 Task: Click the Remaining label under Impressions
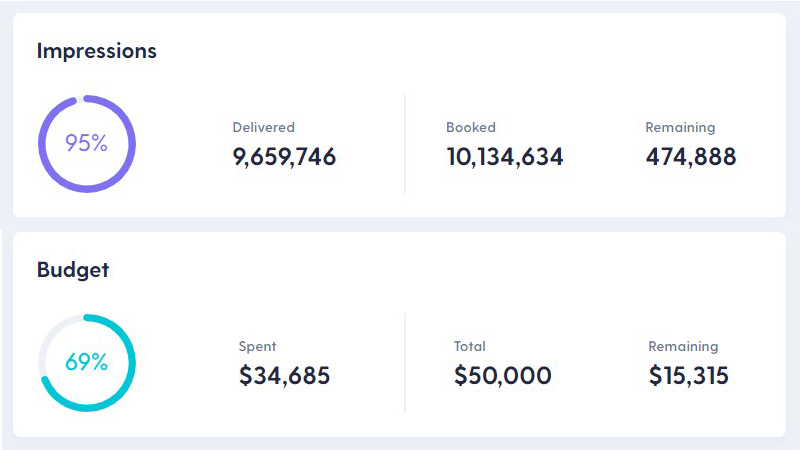680,128
